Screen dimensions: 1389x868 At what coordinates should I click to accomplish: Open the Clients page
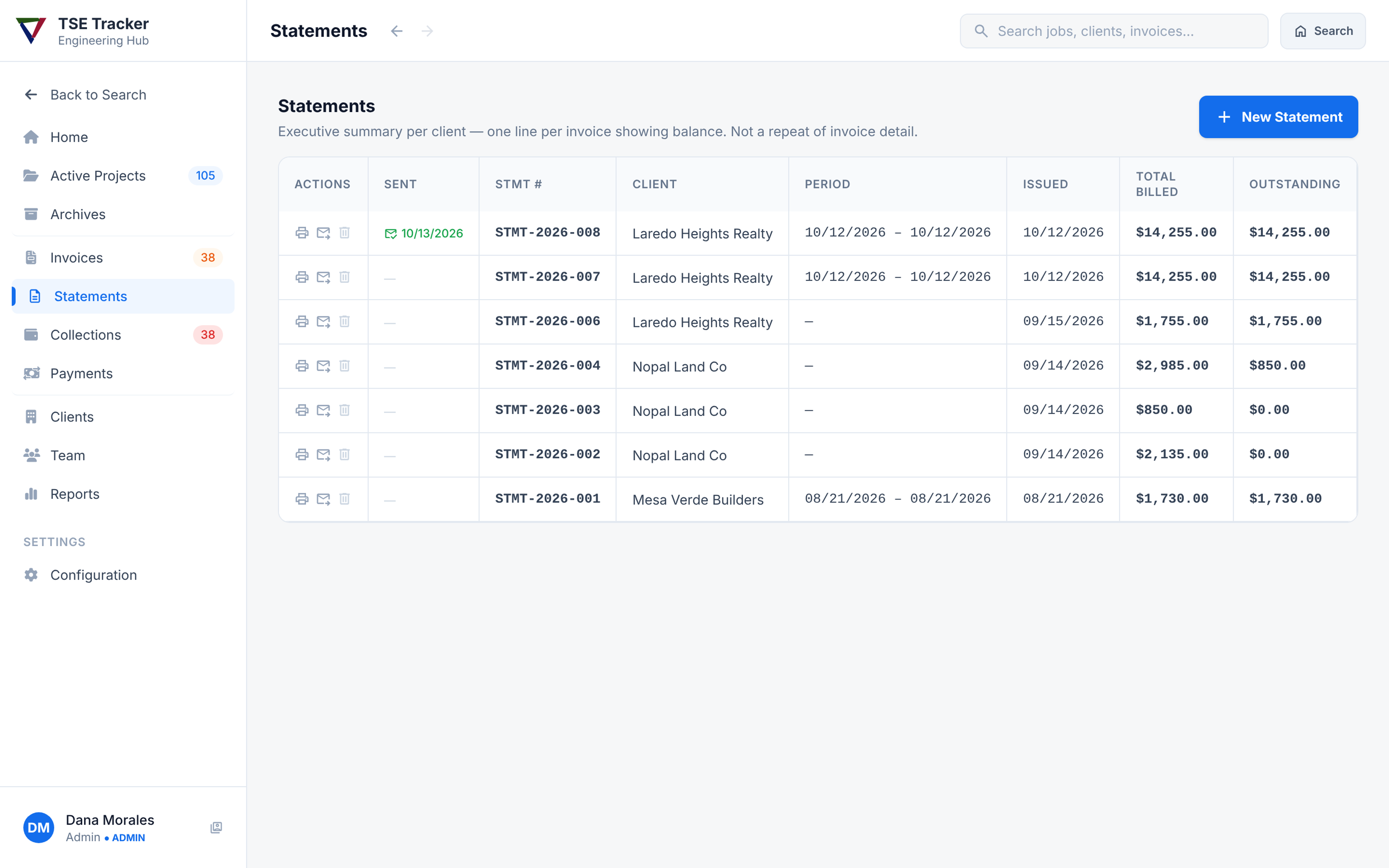pyautogui.click(x=123, y=417)
